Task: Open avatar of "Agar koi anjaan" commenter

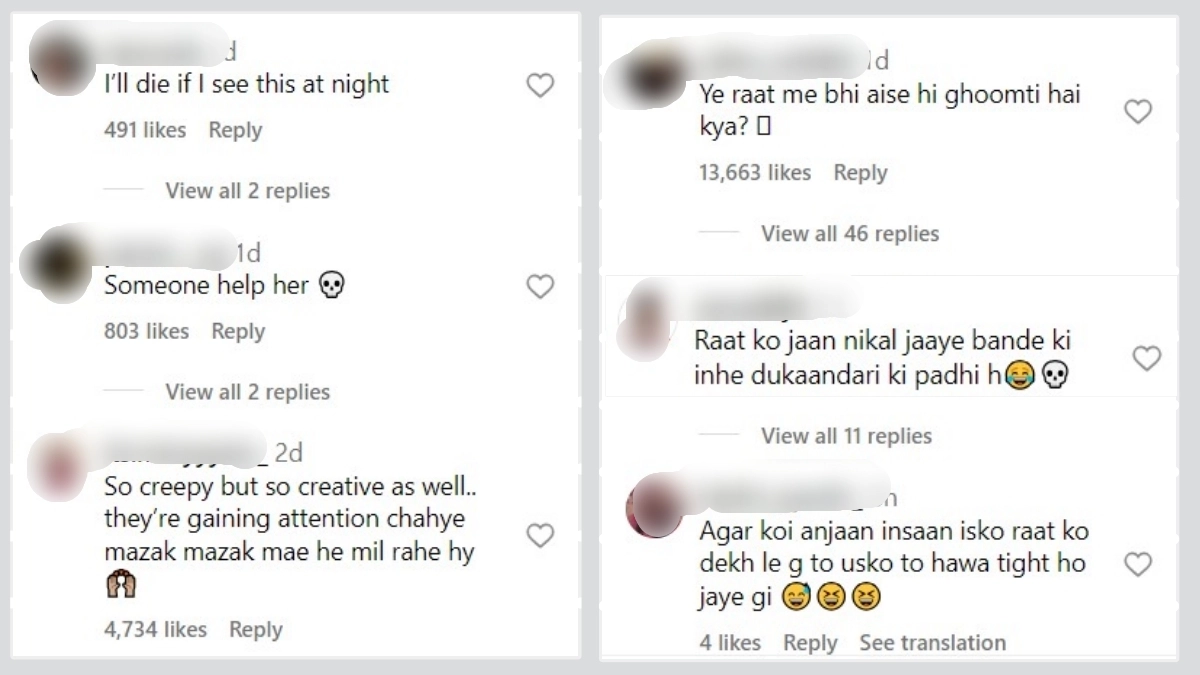Action: pyautogui.click(x=655, y=506)
